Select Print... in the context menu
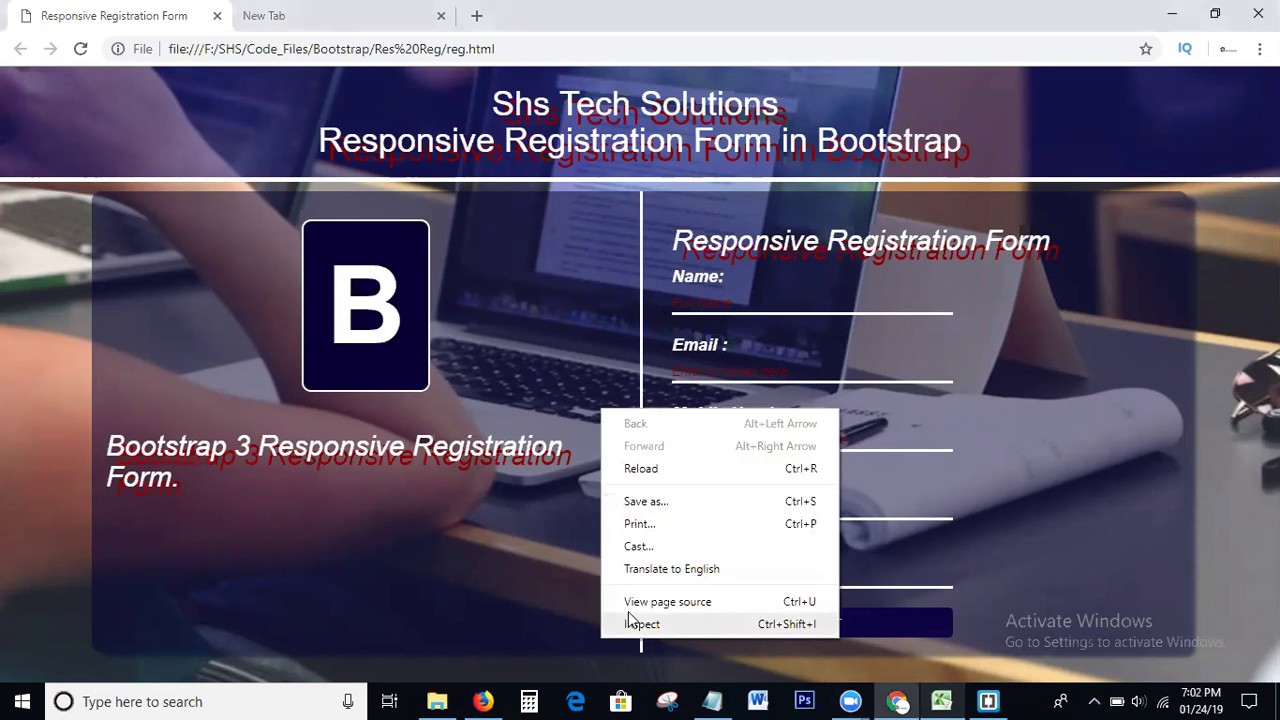1280x720 pixels. pyautogui.click(x=720, y=523)
